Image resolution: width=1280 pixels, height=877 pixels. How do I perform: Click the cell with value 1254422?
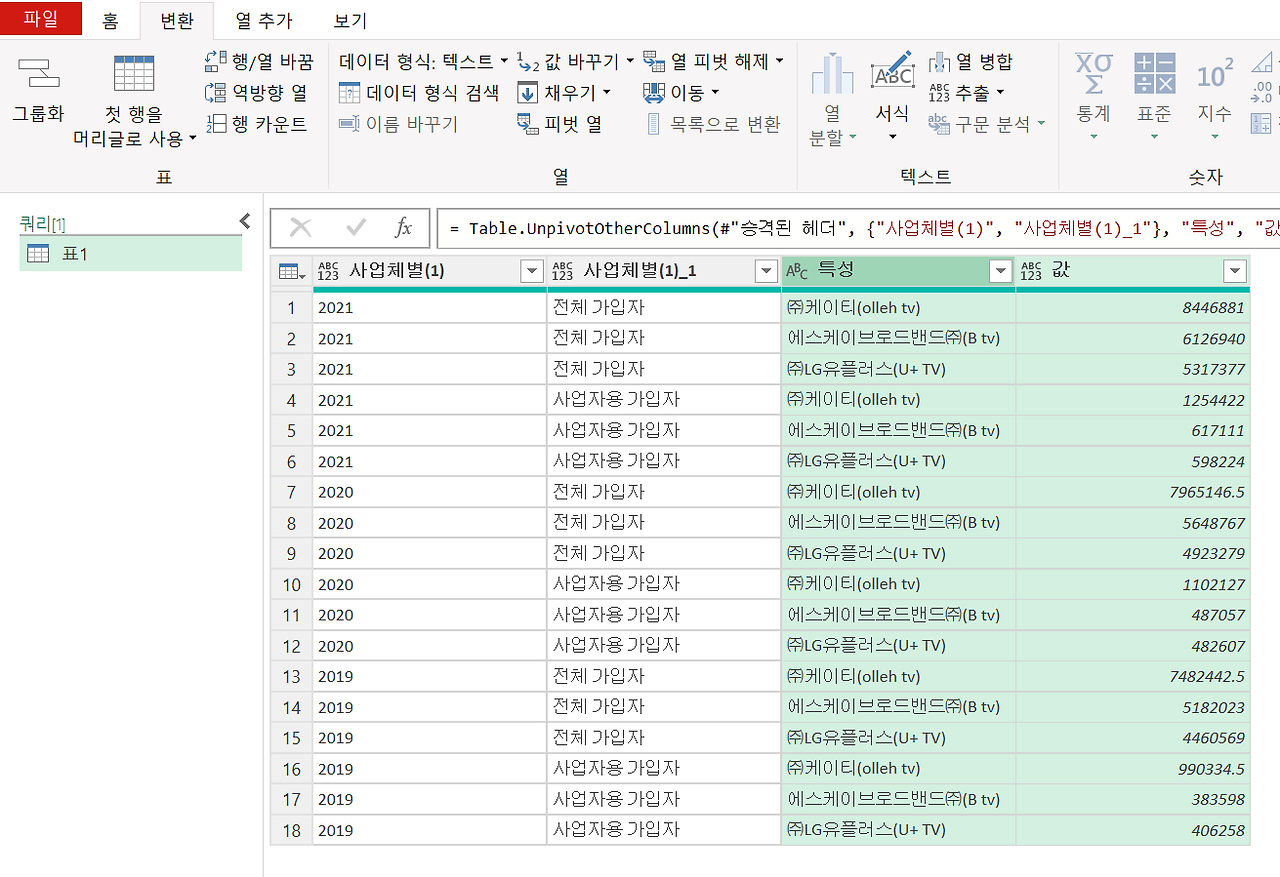click(x=1133, y=400)
